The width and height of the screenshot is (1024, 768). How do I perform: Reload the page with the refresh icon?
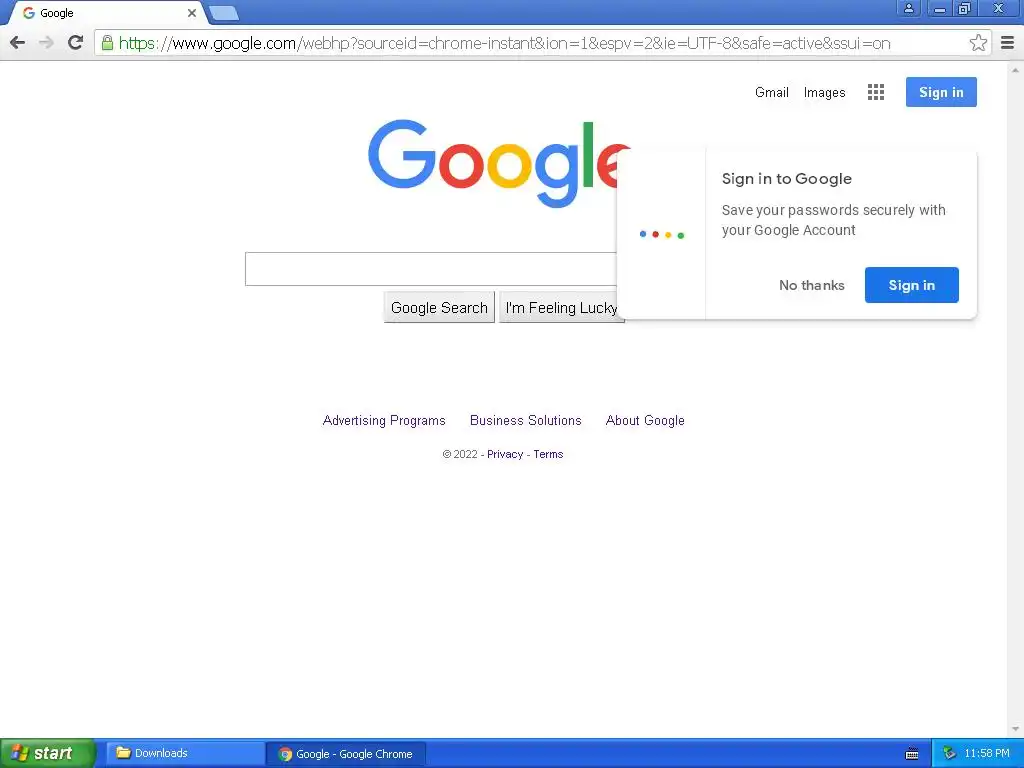tap(76, 42)
